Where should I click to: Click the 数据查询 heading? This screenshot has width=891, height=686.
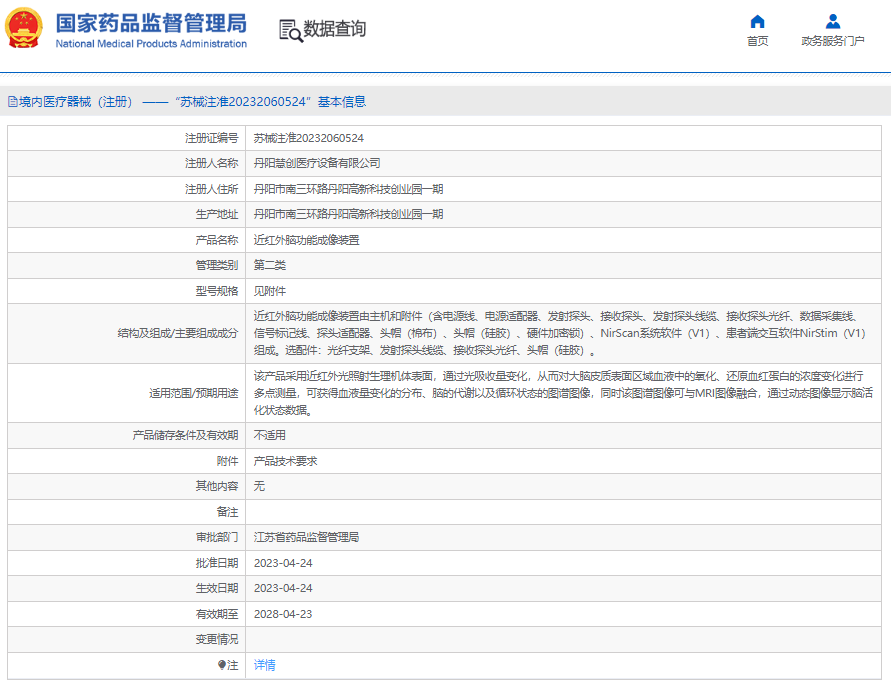click(334, 28)
